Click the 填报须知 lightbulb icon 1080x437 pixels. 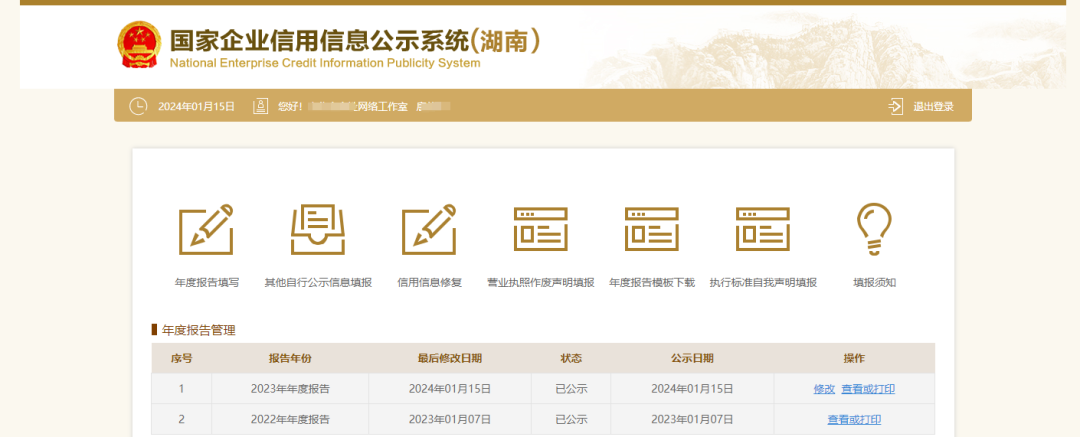point(874,229)
